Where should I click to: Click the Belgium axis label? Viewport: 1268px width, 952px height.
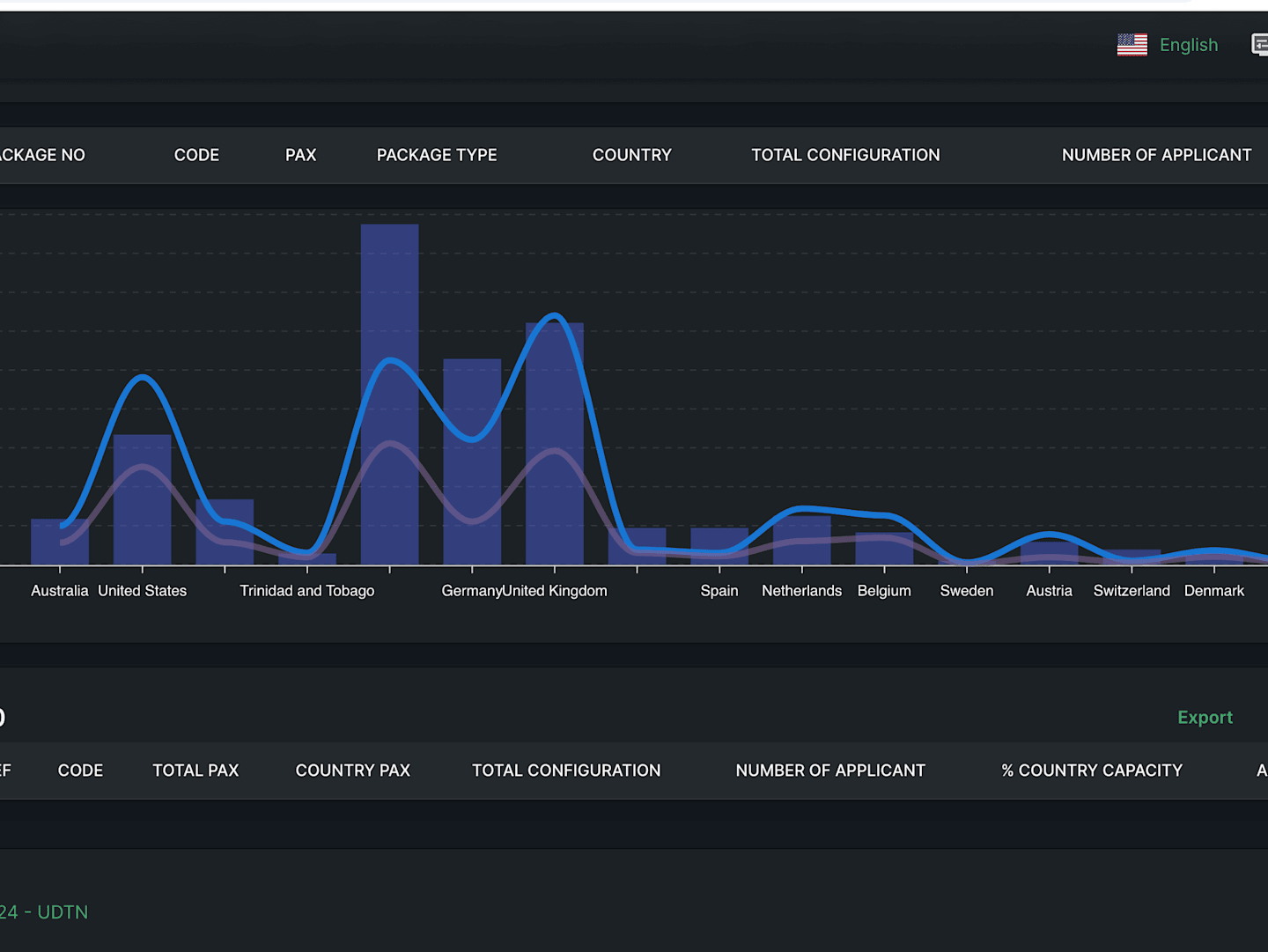(x=884, y=591)
